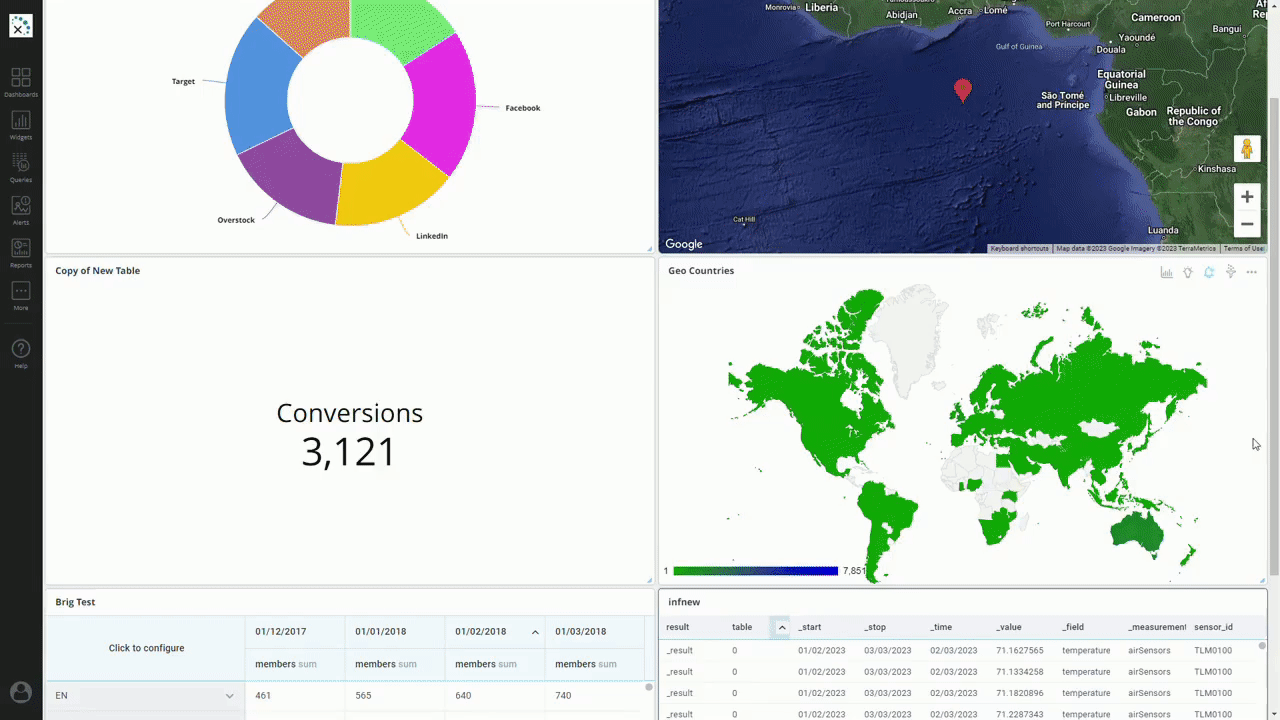Open the More menu in sidebar
The width and height of the screenshot is (1280, 720).
[x=21, y=295]
